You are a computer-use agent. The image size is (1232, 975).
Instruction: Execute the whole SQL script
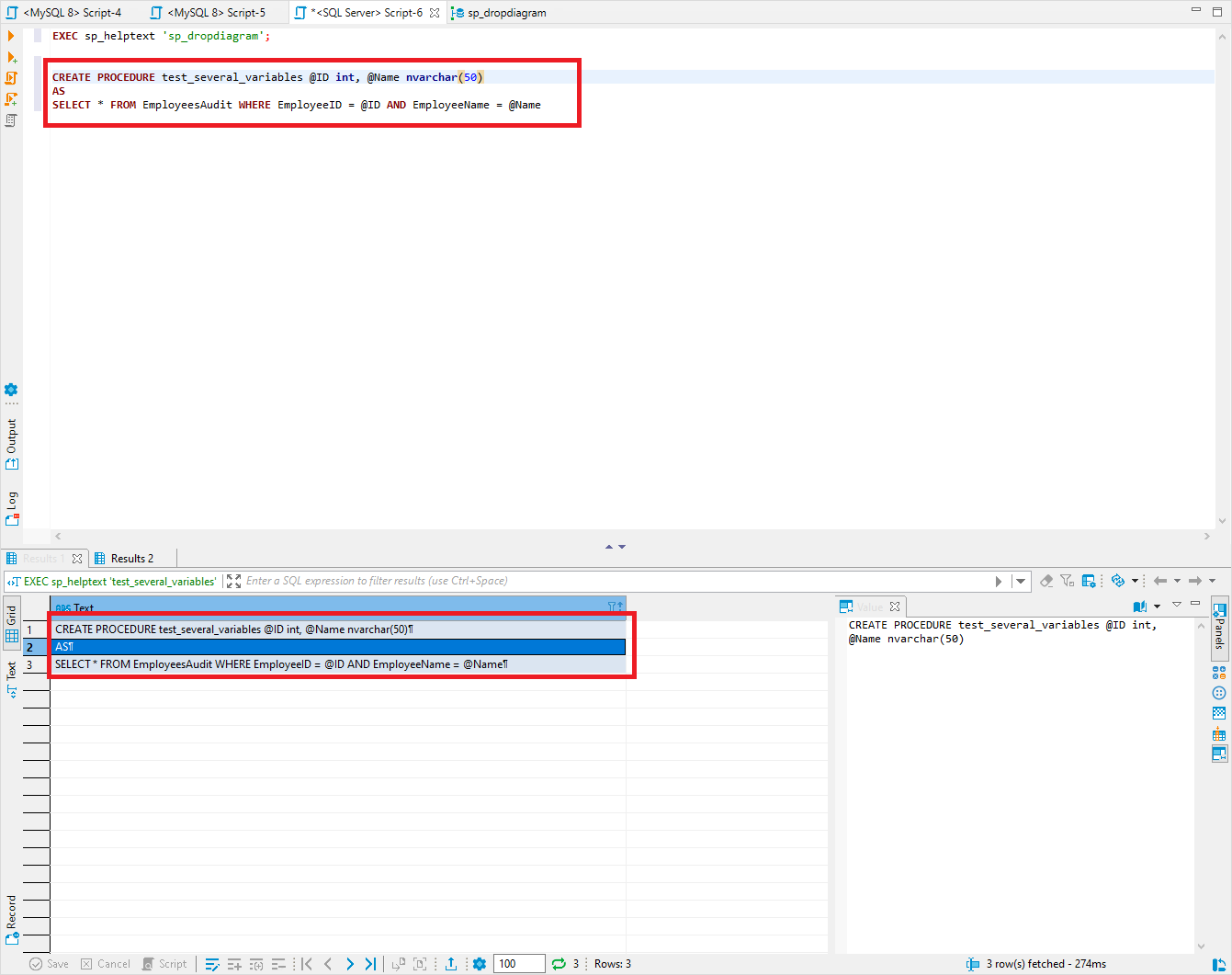tap(10, 78)
